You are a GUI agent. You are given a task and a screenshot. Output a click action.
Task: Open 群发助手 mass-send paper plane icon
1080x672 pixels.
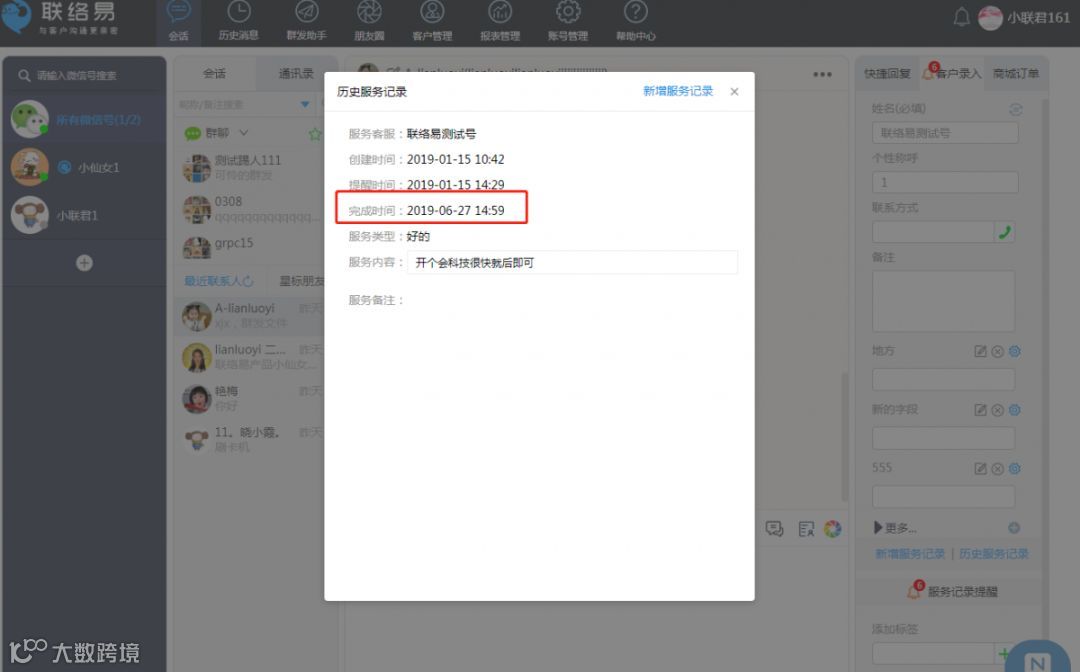pos(307,12)
